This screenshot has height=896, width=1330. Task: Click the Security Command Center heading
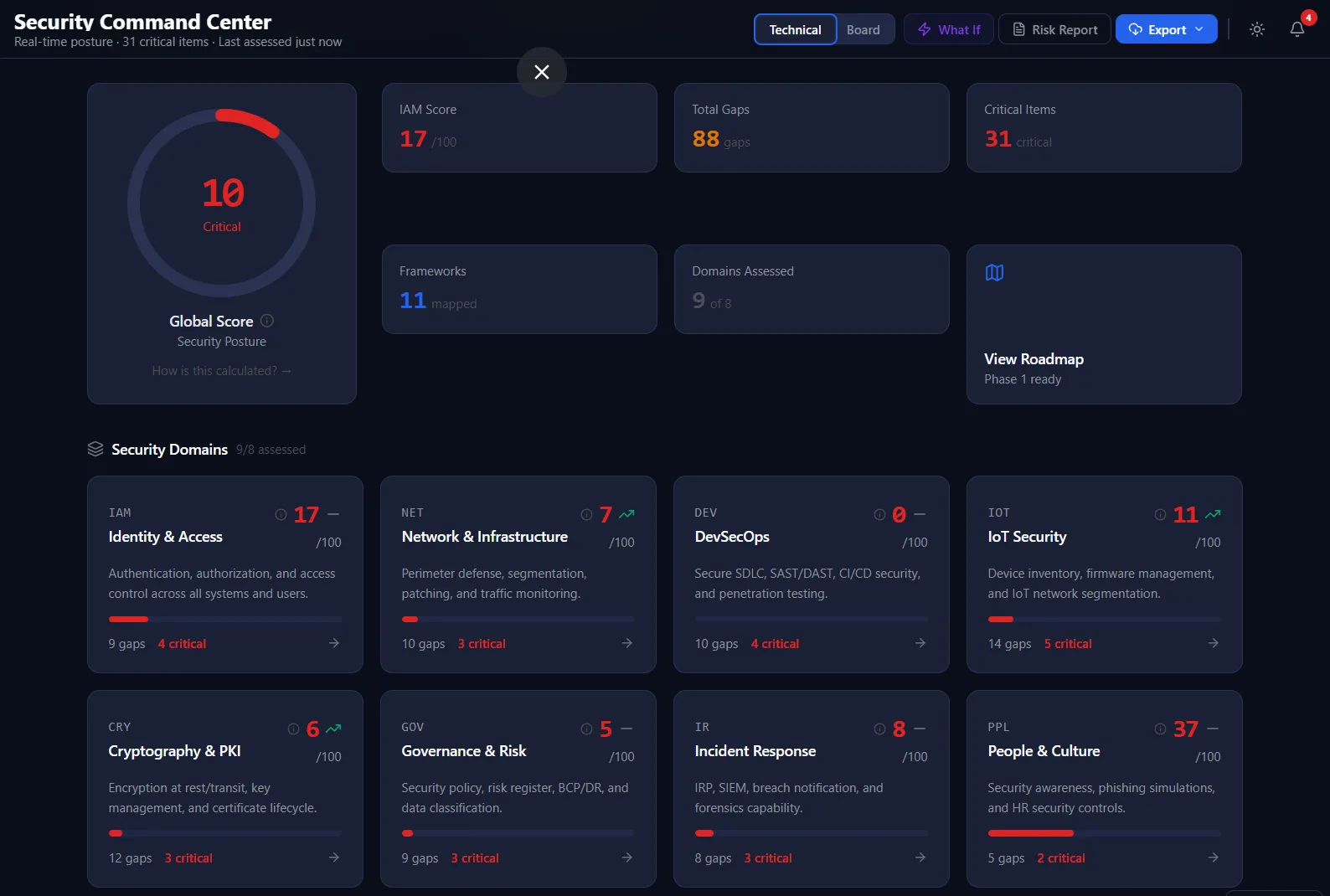click(x=142, y=22)
